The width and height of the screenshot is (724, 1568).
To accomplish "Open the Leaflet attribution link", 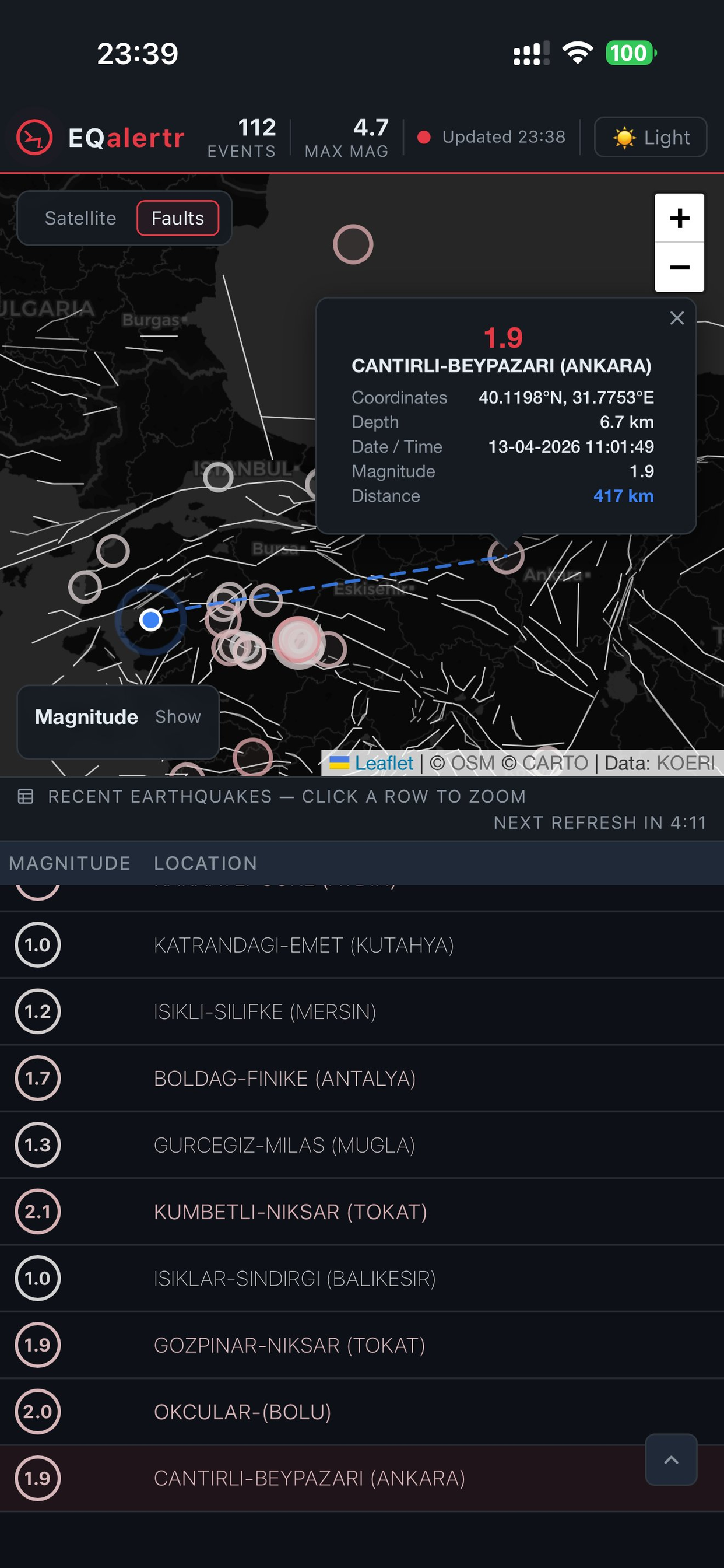I will (x=384, y=762).
